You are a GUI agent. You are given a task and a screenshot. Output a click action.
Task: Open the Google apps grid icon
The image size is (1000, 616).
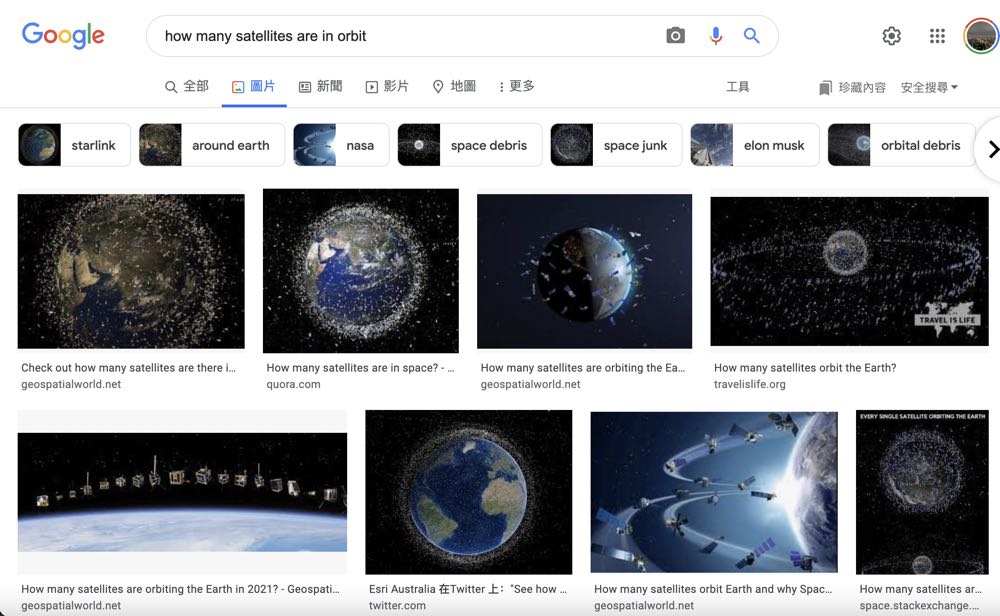pos(937,36)
